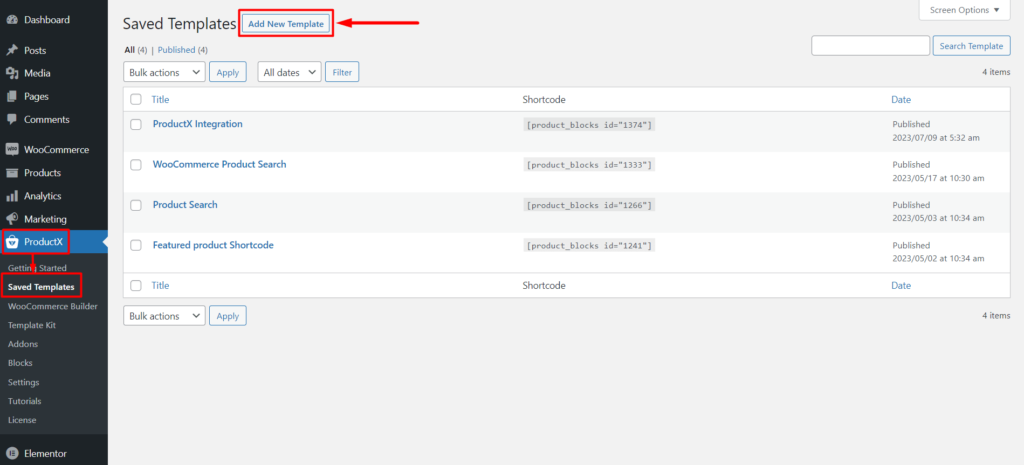Screen dimensions: 1024x465
Task: Click date 2023/05/02 at 10:34 am
Action: point(938,259)
